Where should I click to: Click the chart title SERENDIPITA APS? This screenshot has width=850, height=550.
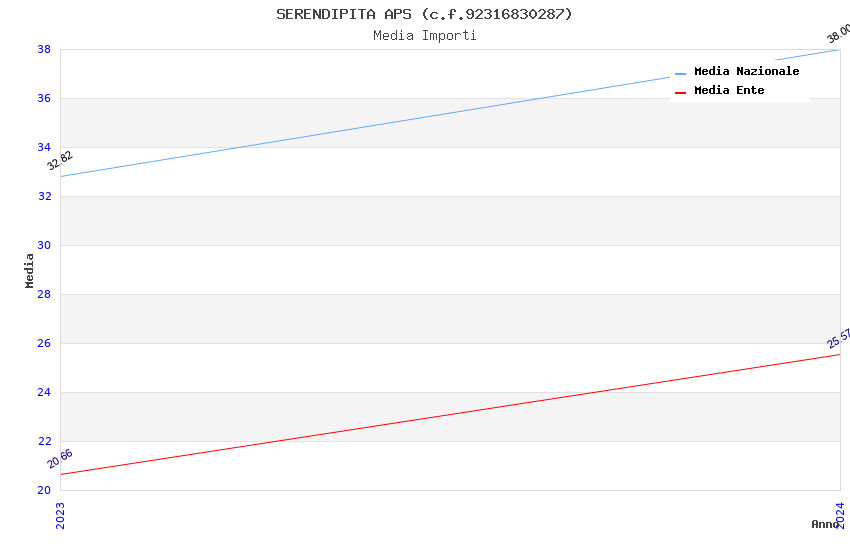click(x=424, y=14)
